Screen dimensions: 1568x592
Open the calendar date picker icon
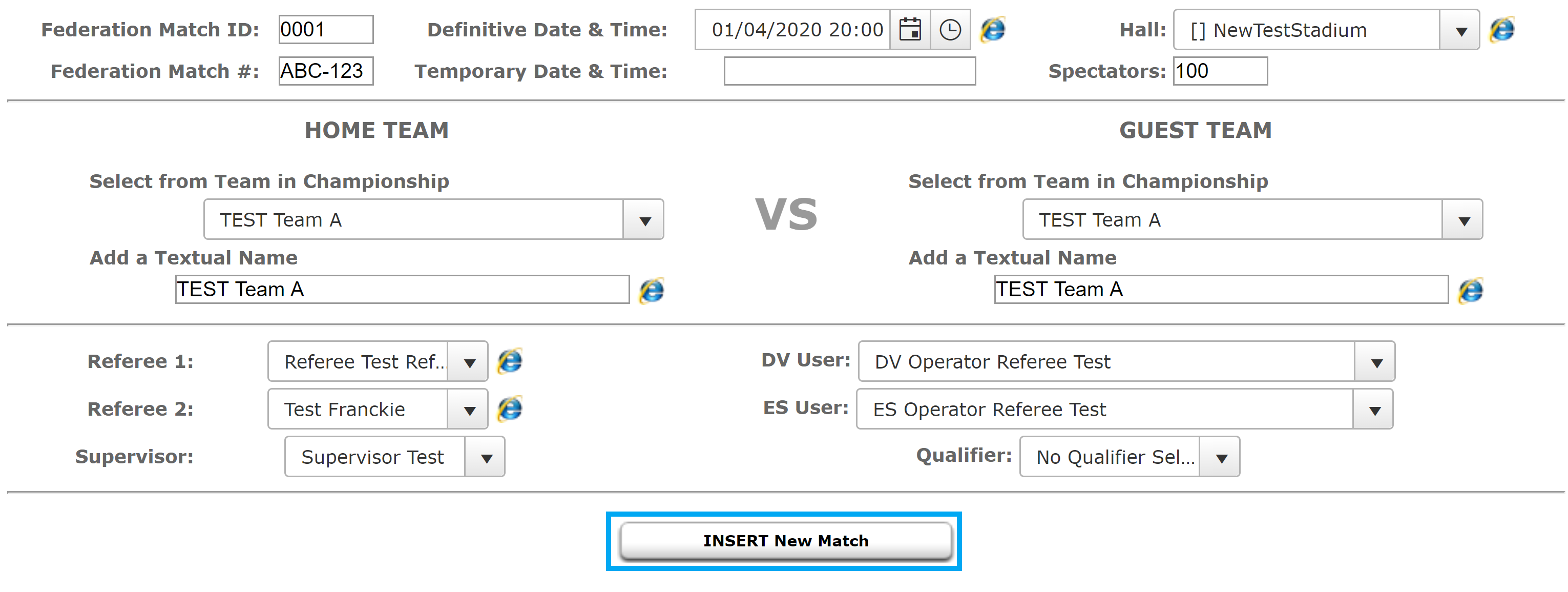click(x=910, y=29)
